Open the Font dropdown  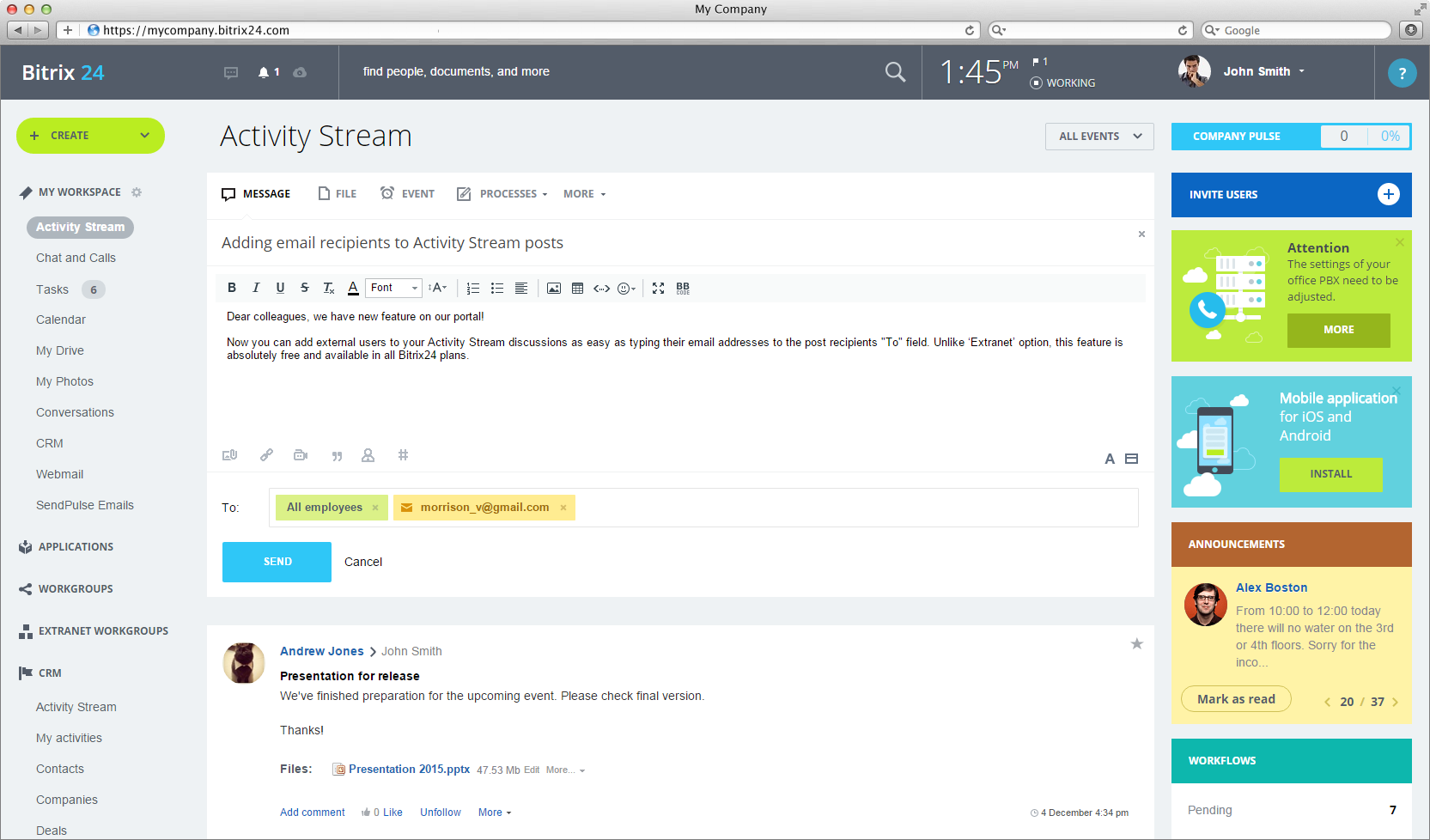[x=393, y=288]
